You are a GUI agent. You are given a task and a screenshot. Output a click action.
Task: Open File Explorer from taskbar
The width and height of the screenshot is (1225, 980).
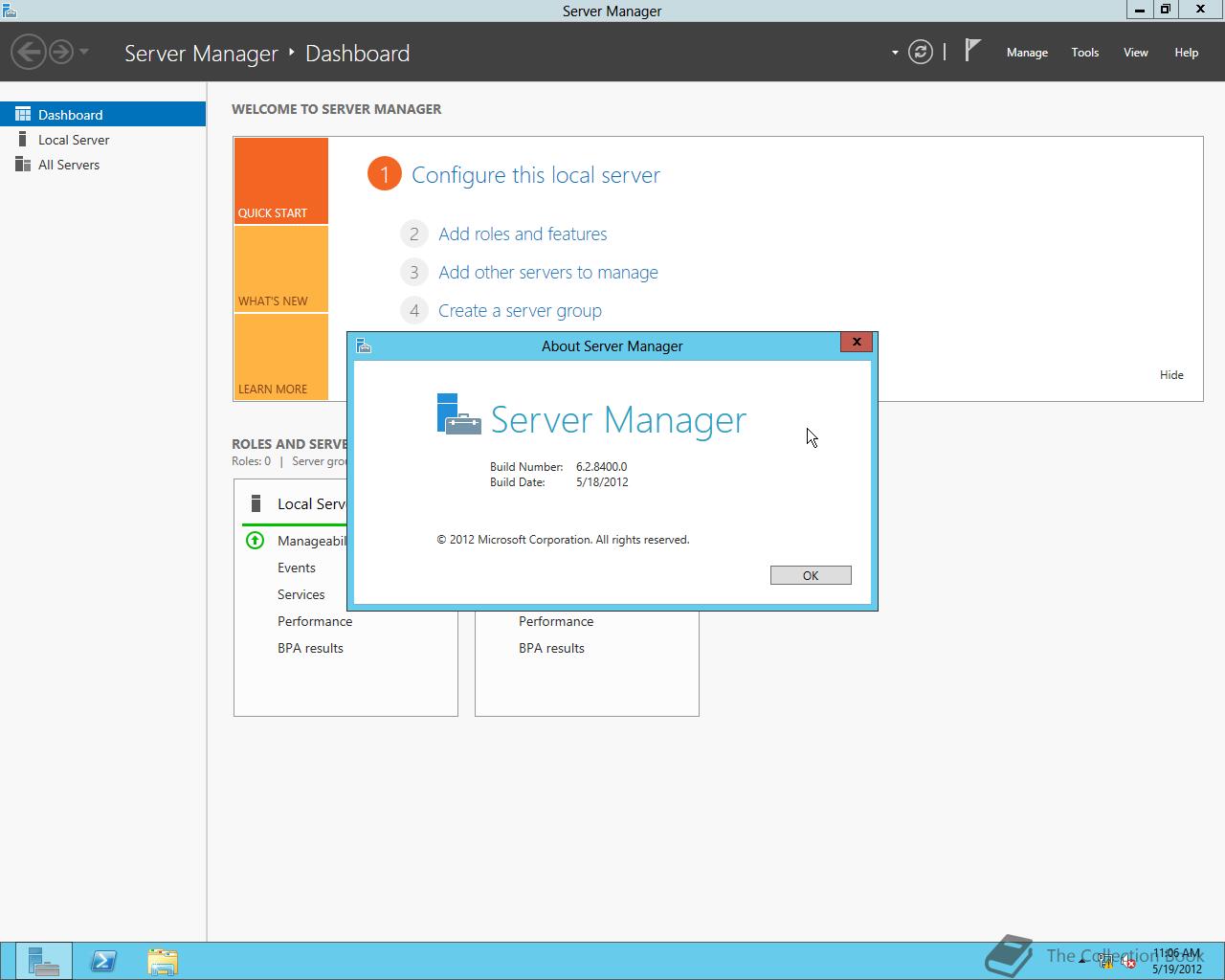[163, 961]
